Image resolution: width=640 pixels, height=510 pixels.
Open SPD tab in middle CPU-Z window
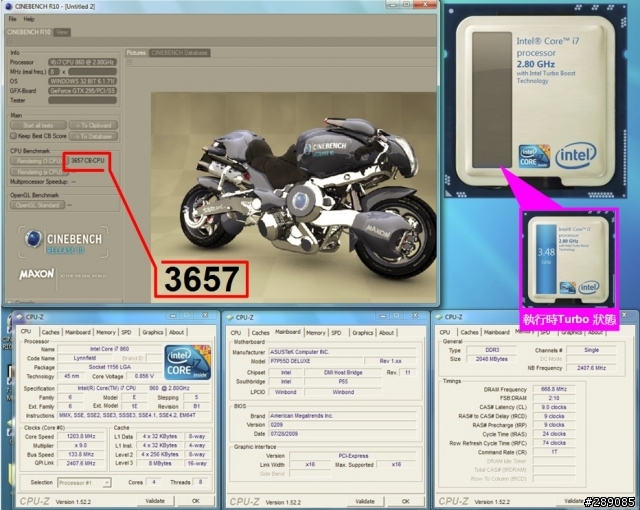[x=336, y=333]
